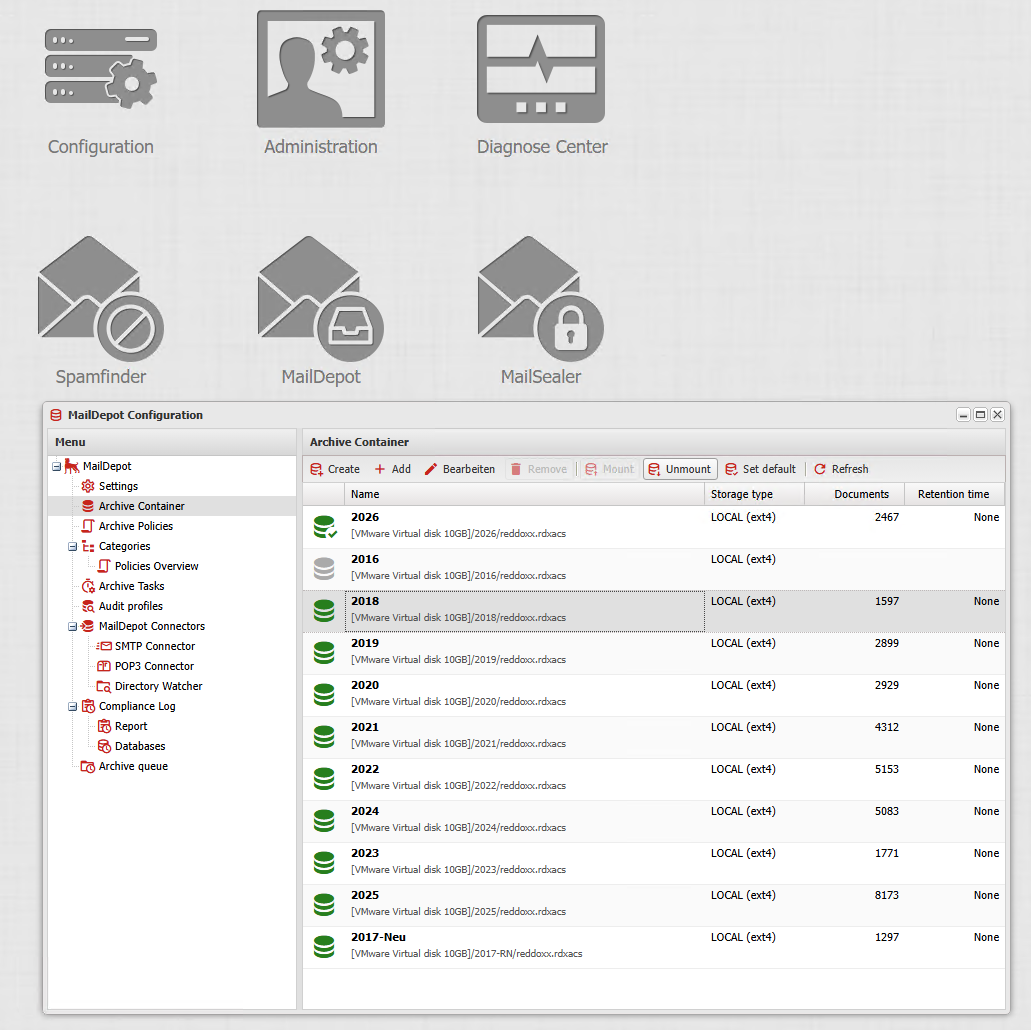Open the Administration desktop icon
Screen dimensions: 1031x1030
[321, 69]
